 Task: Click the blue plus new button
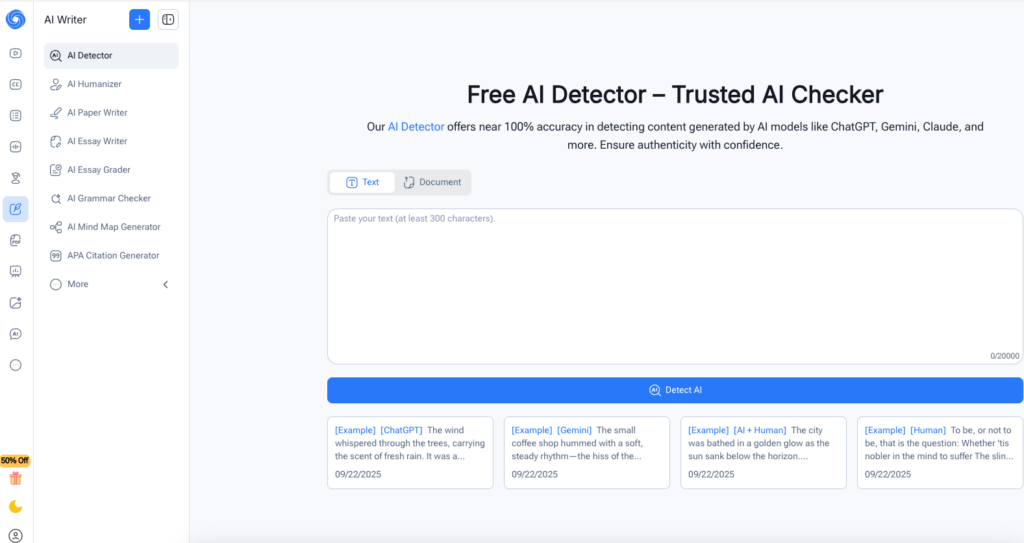point(139,20)
